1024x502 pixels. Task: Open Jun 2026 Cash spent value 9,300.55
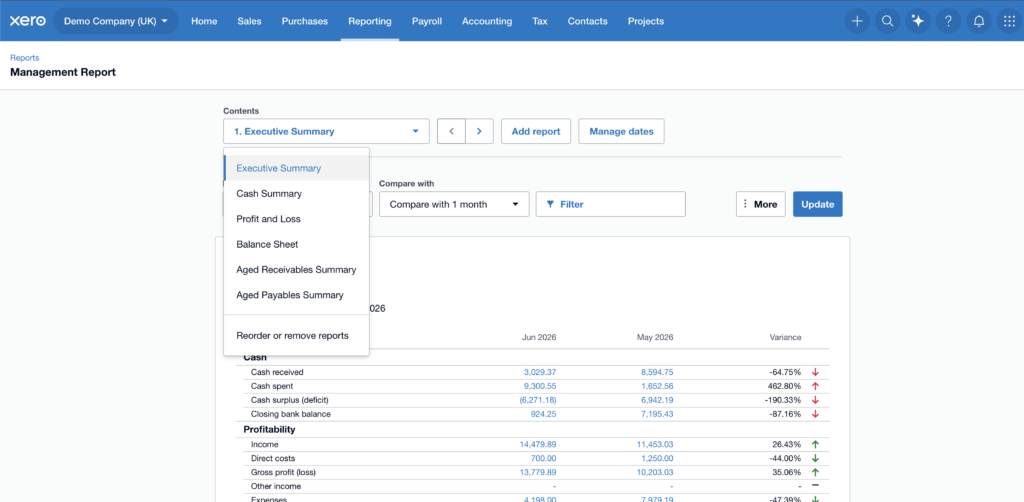pyautogui.click(x=540, y=386)
